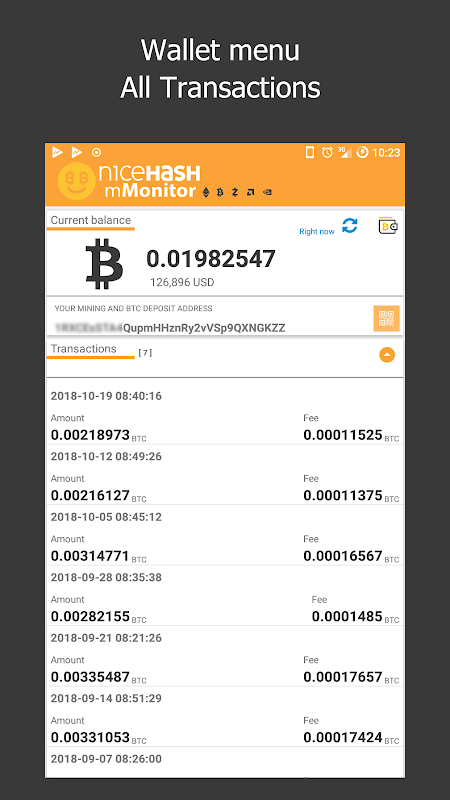The height and width of the screenshot is (800, 450).
Task: Collapse the Transactions list with orange arrow
Action: tap(387, 355)
